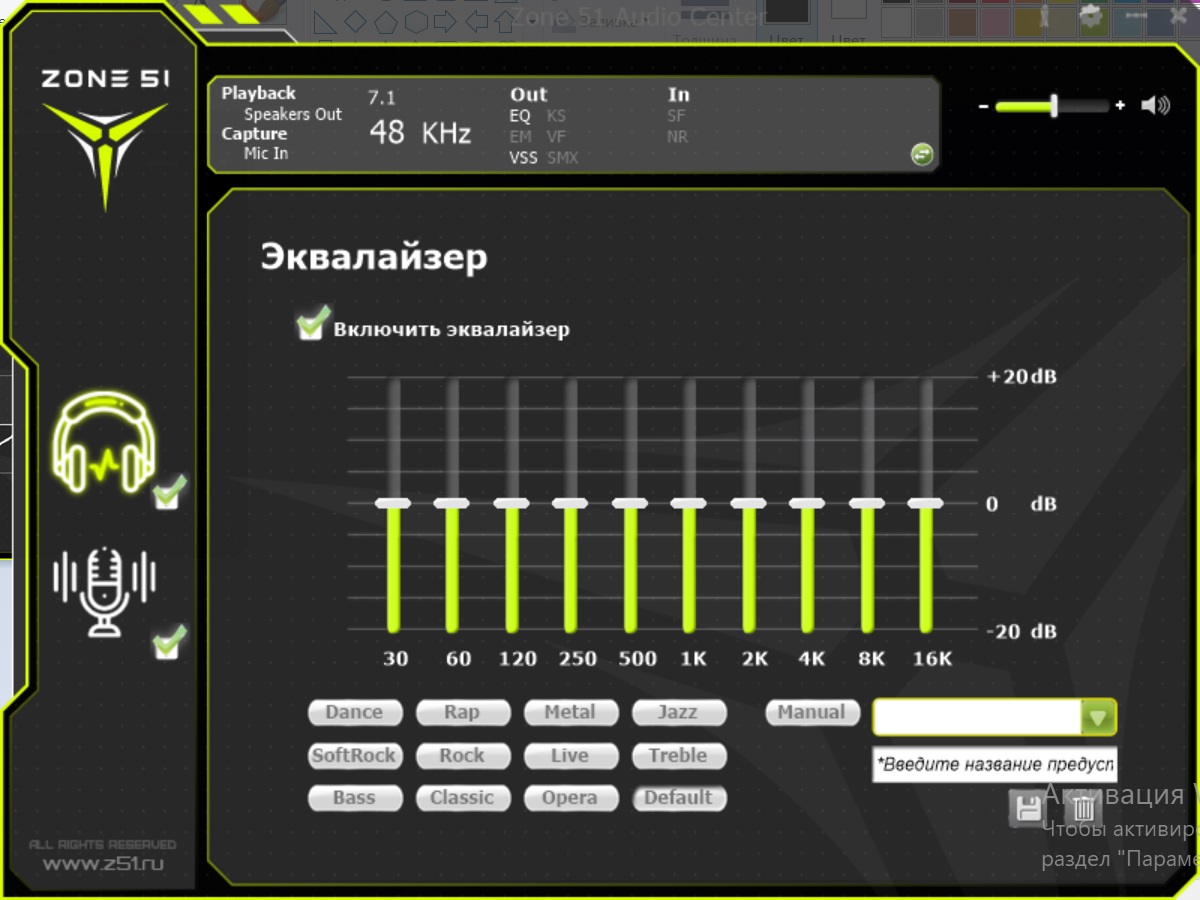1200x900 pixels.
Task: Click the 500 Hz band slider handle
Action: click(x=631, y=503)
